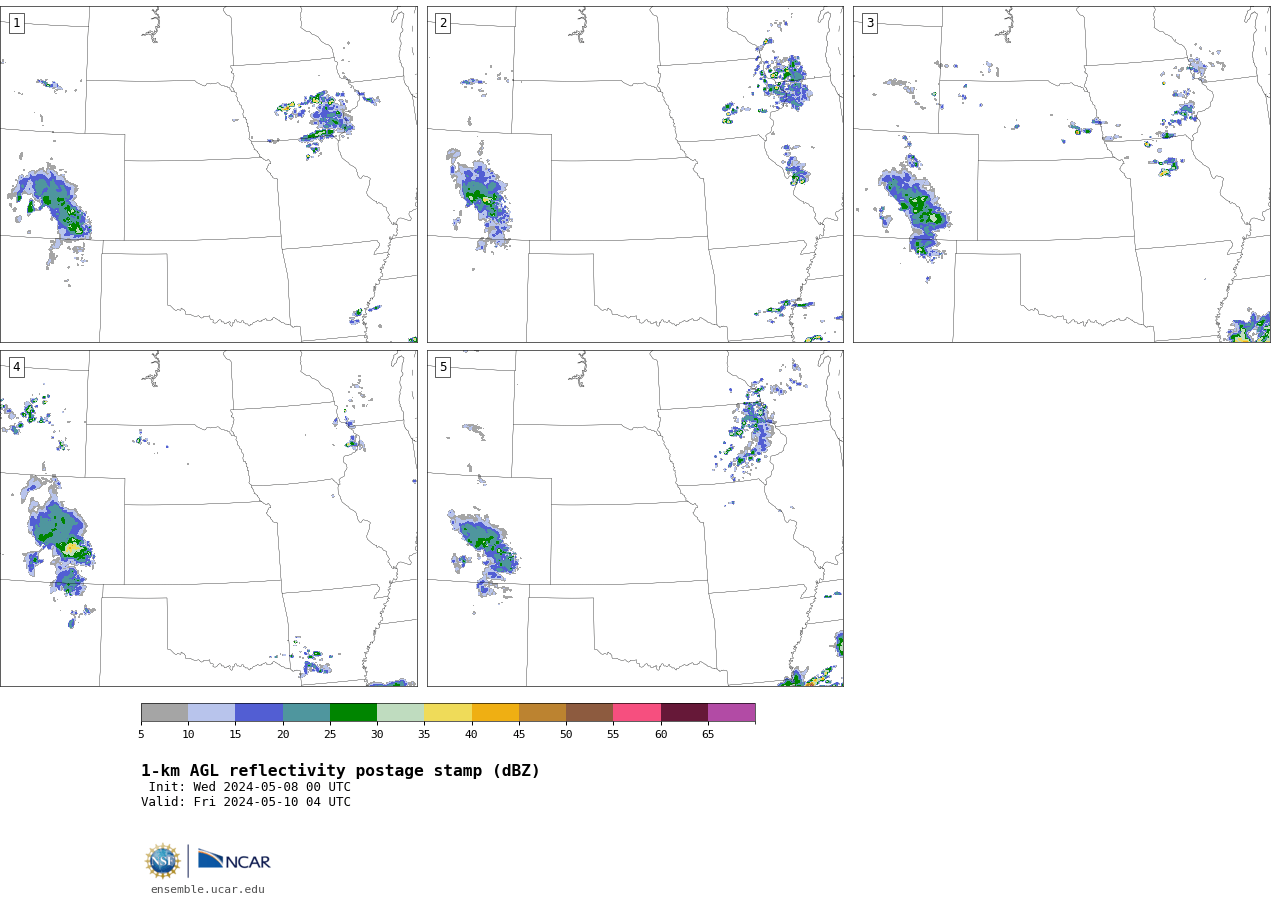The height and width of the screenshot is (901, 1280).
Task: Select the purple 65+ dBZ swatch
Action: 732,712
